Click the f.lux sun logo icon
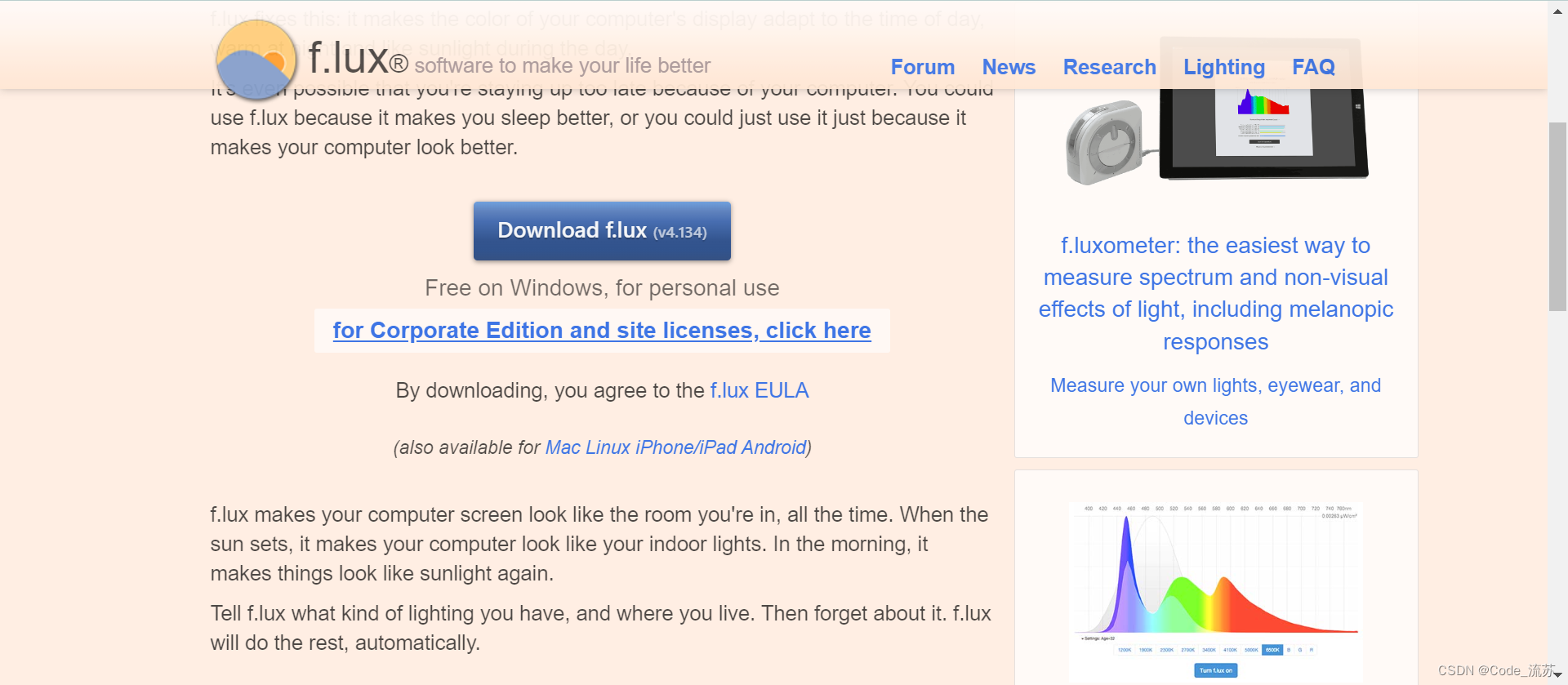This screenshot has height=685, width=1568. point(256,60)
